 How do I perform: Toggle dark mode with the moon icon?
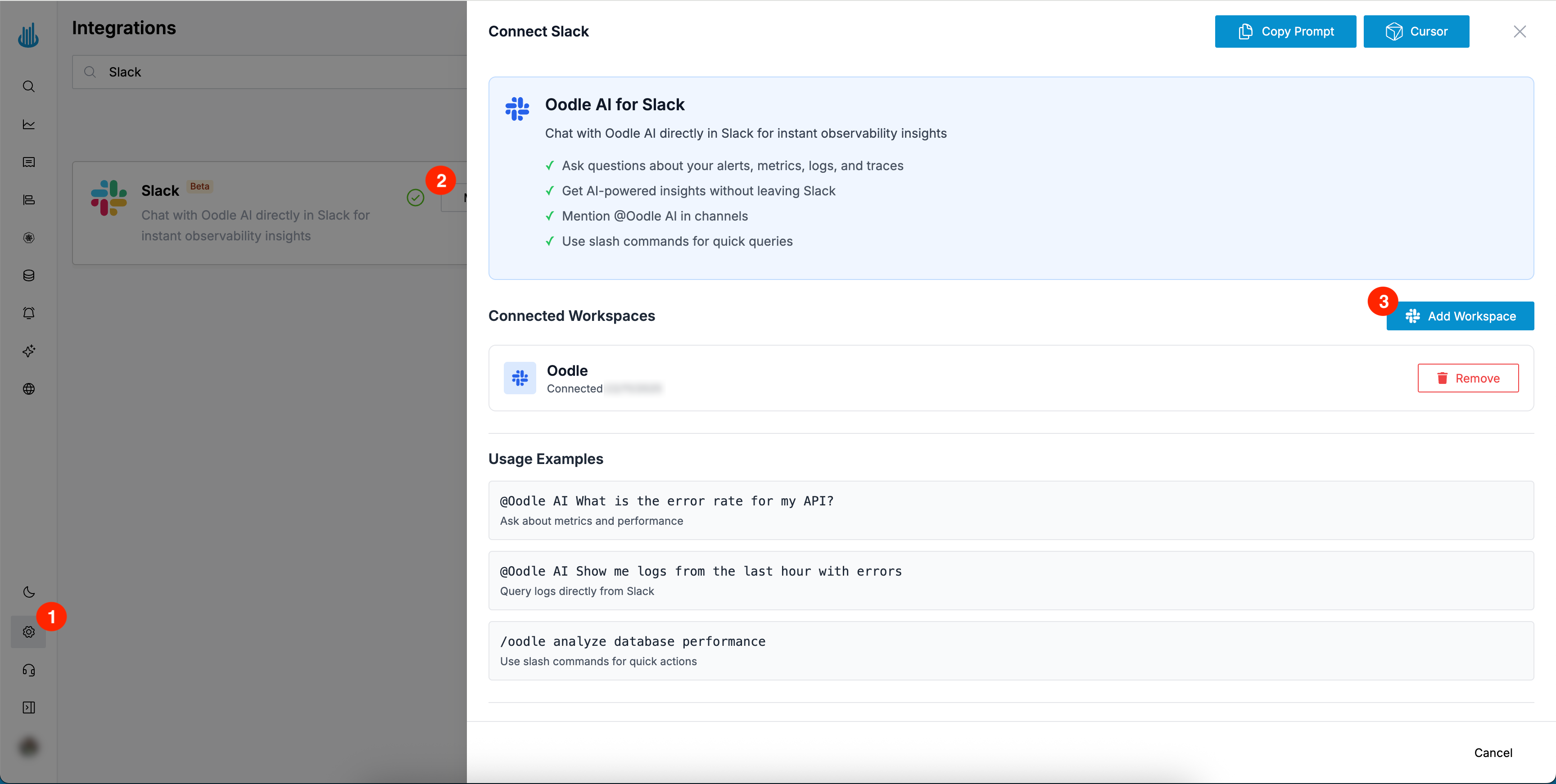(28, 593)
